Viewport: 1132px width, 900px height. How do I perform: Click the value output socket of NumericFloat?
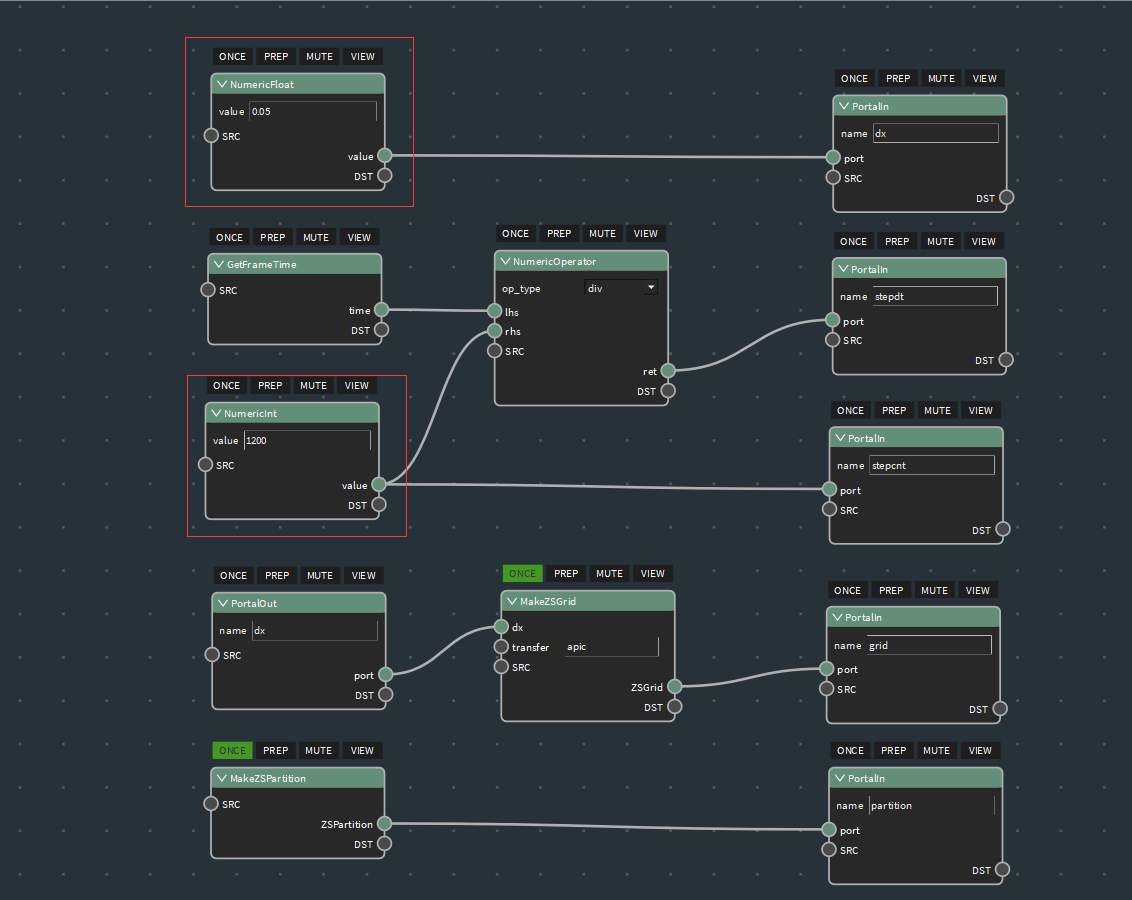point(385,156)
